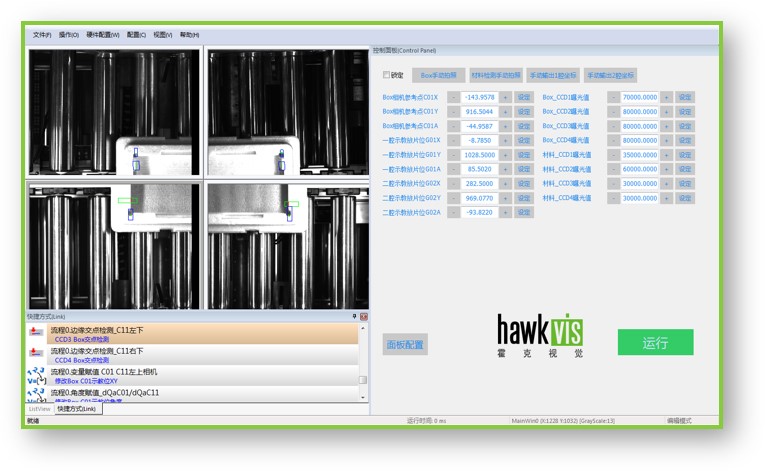Click the C01X value field -143.9578
This screenshot has width=765, height=471.
coord(480,97)
